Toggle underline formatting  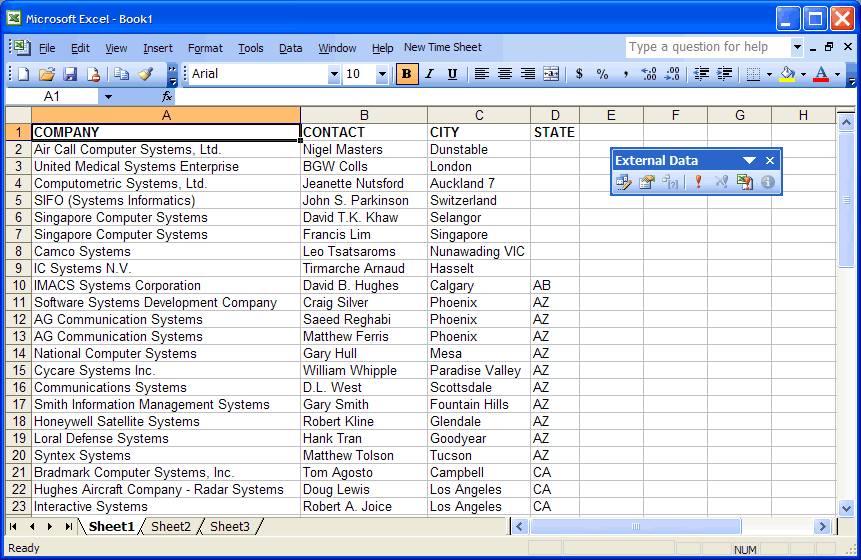tap(452, 74)
